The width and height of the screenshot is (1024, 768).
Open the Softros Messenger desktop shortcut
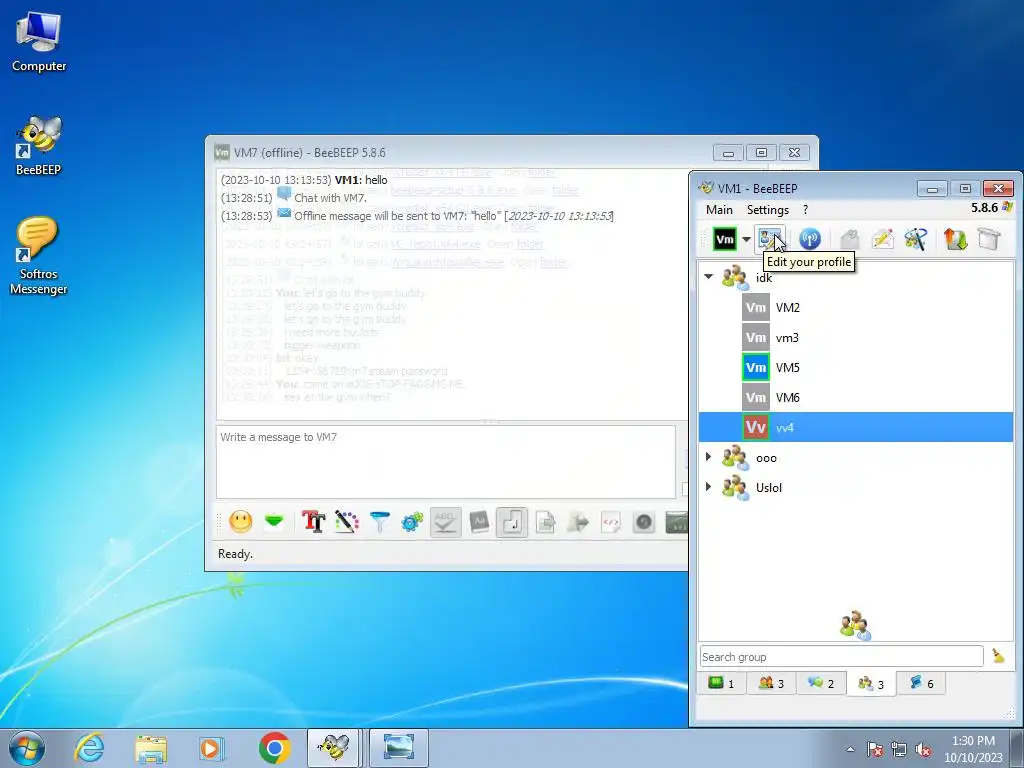point(39,256)
